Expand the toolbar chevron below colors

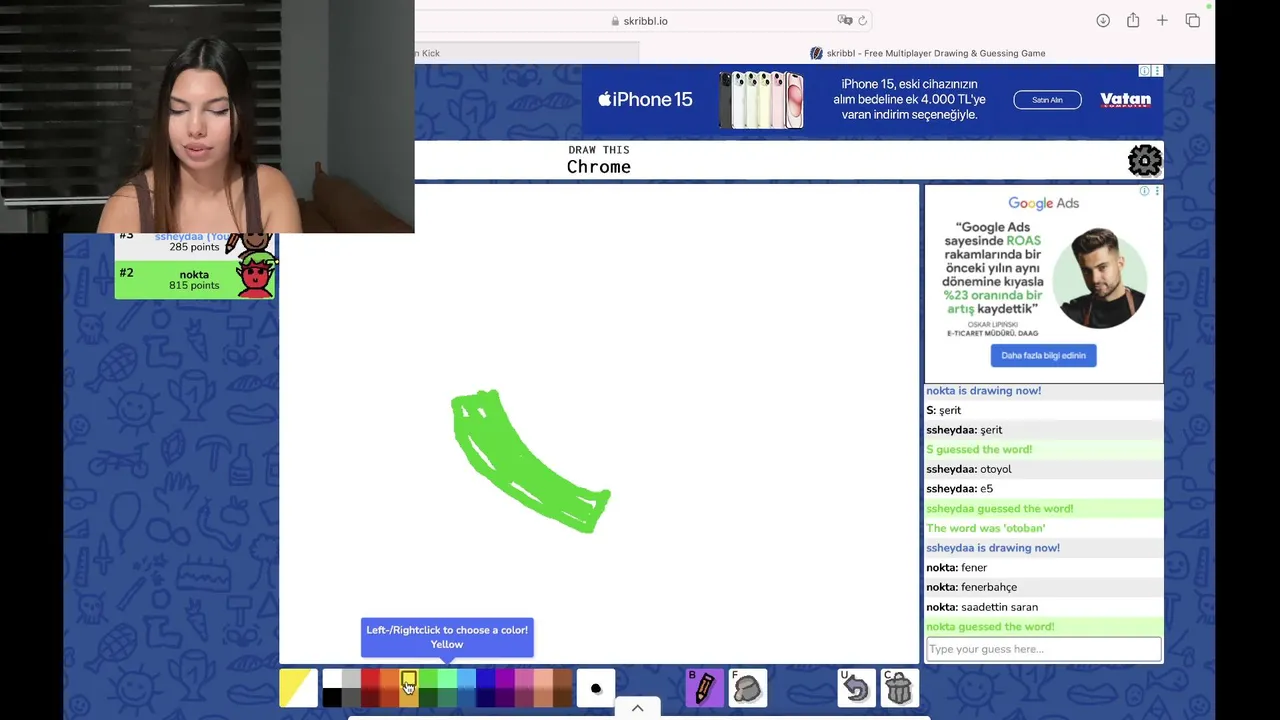637,709
